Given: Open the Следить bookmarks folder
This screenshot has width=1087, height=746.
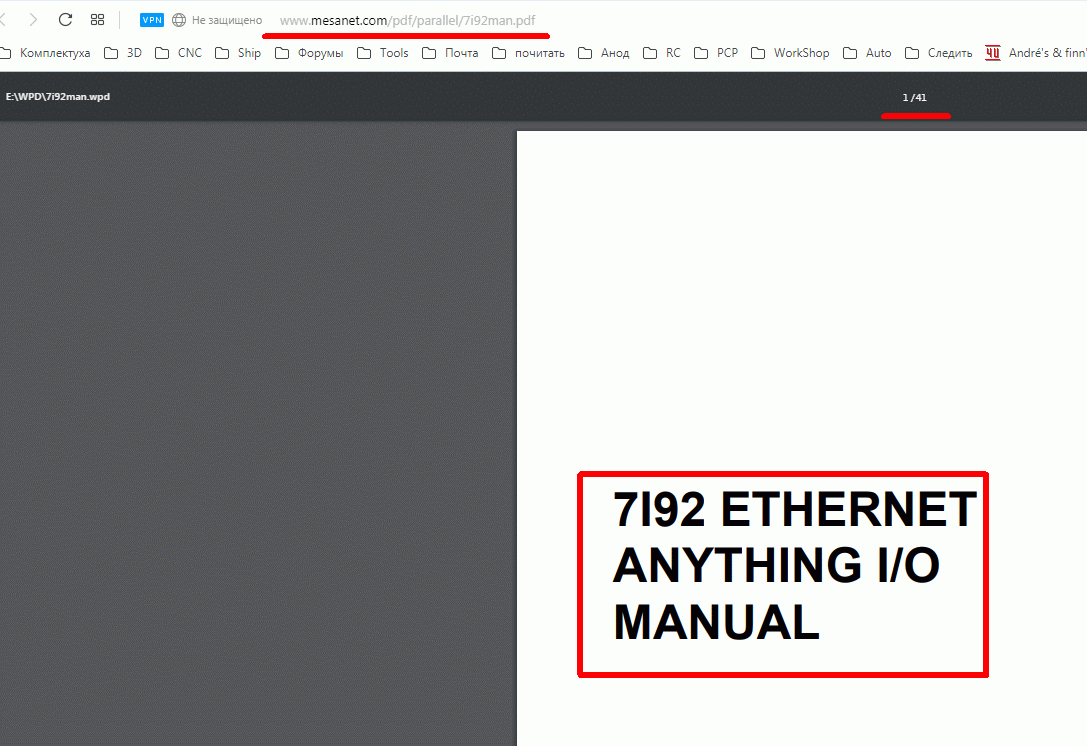Looking at the screenshot, I should [x=939, y=53].
